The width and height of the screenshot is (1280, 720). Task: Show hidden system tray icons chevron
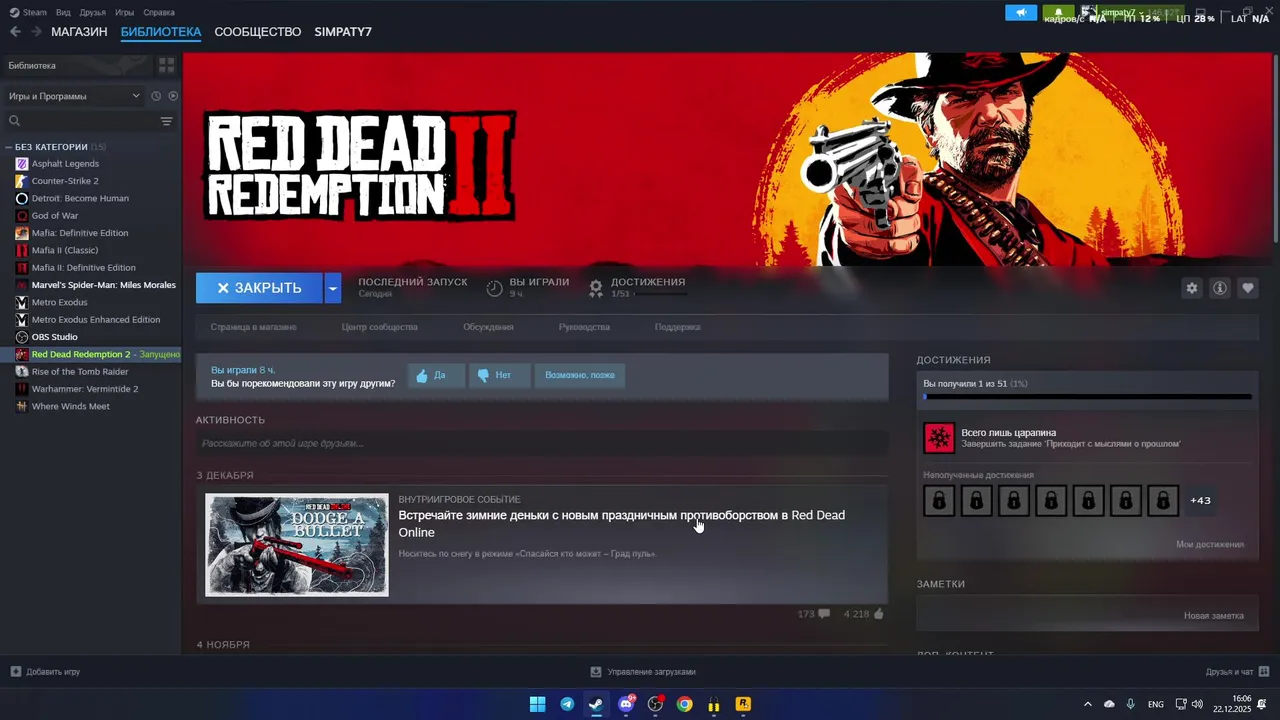click(1088, 704)
